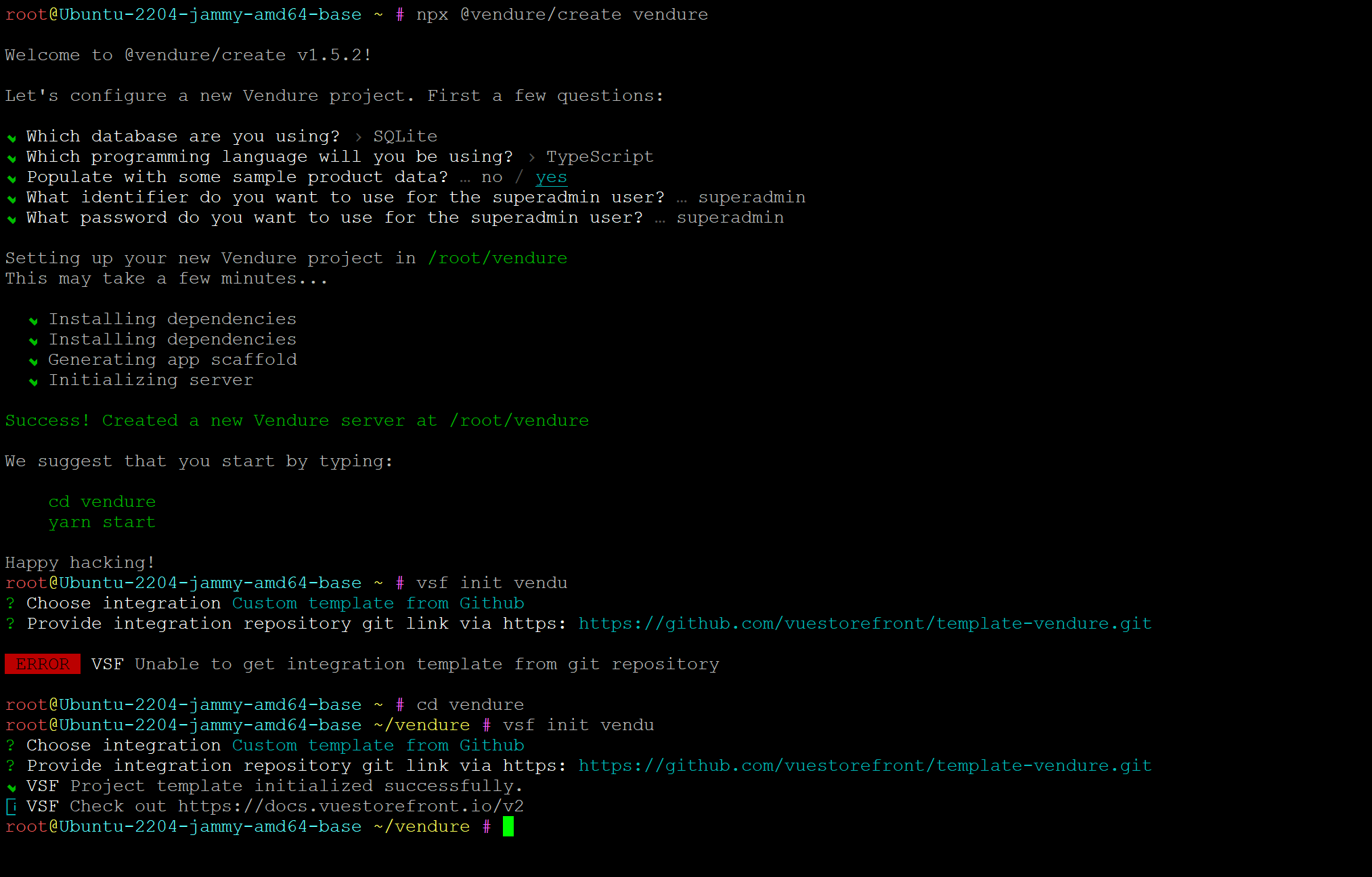Click the last template-vendure.git GitHub URL
The image size is (1372, 877).
pyautogui.click(x=864, y=765)
